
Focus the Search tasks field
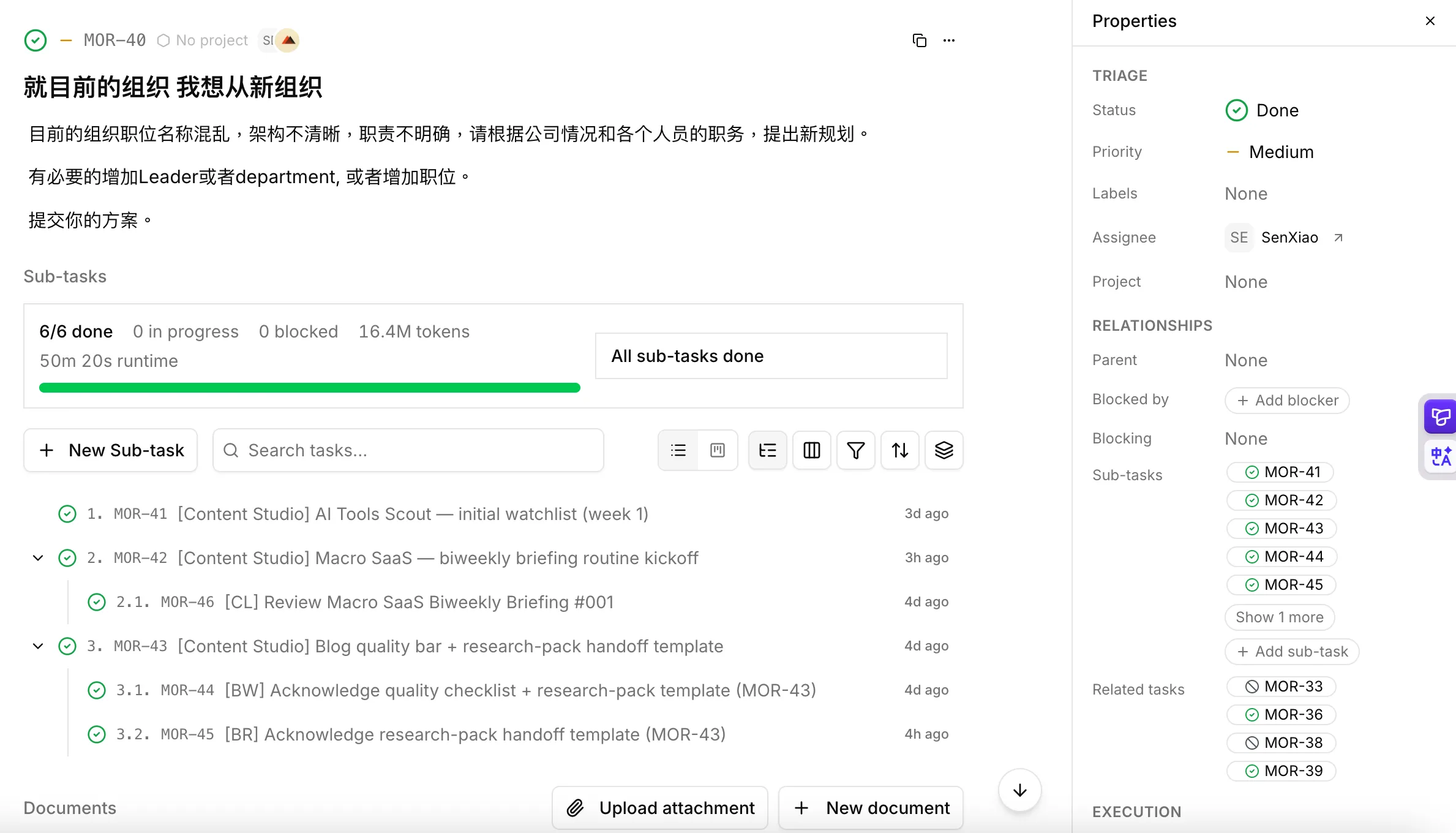coord(408,450)
